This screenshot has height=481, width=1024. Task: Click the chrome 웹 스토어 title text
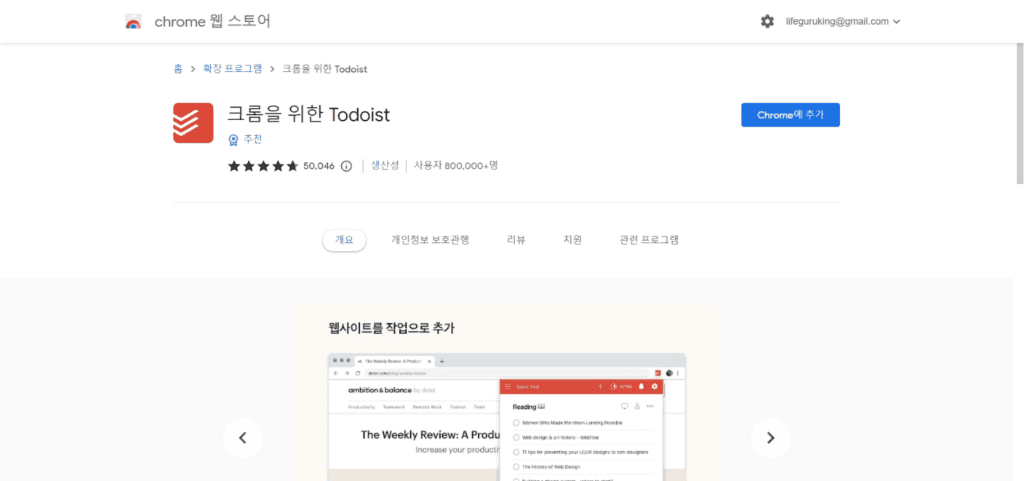coord(213,22)
